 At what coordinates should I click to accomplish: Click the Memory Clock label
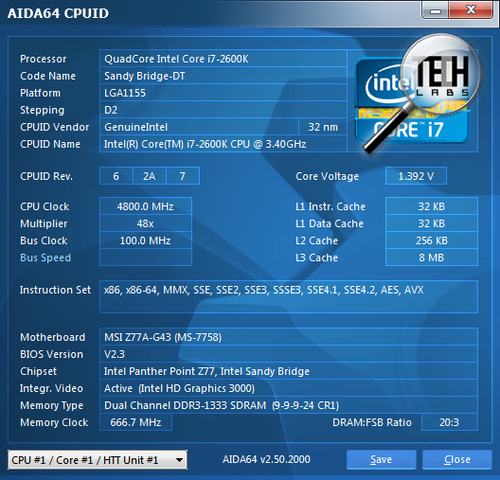pos(54,422)
